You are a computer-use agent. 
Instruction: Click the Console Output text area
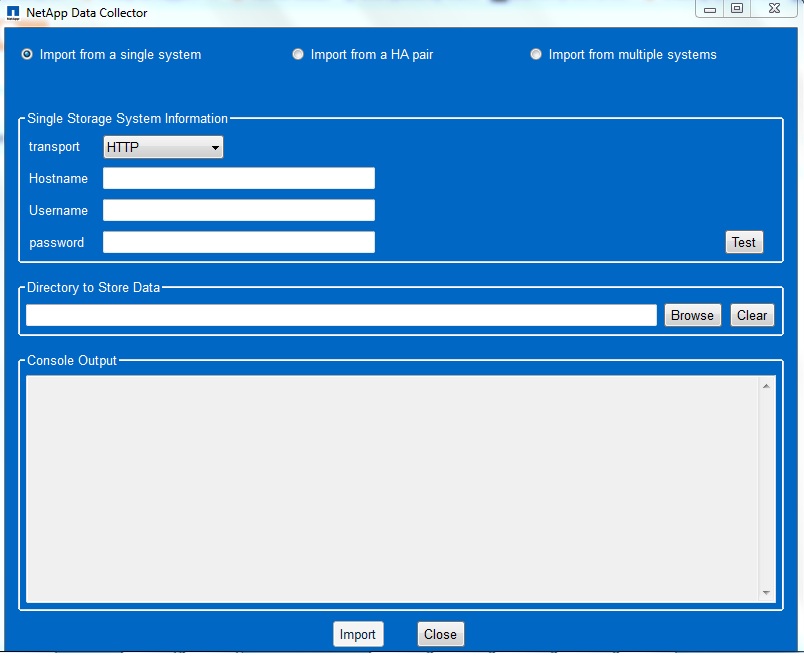pyautogui.click(x=392, y=489)
